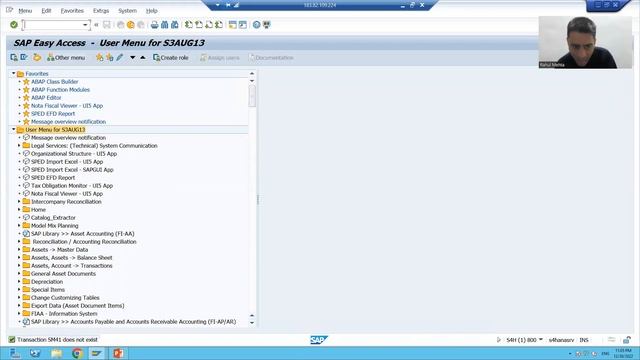Click the Previous Page icon
The width and height of the screenshot is (640, 360).
(x=199, y=25)
